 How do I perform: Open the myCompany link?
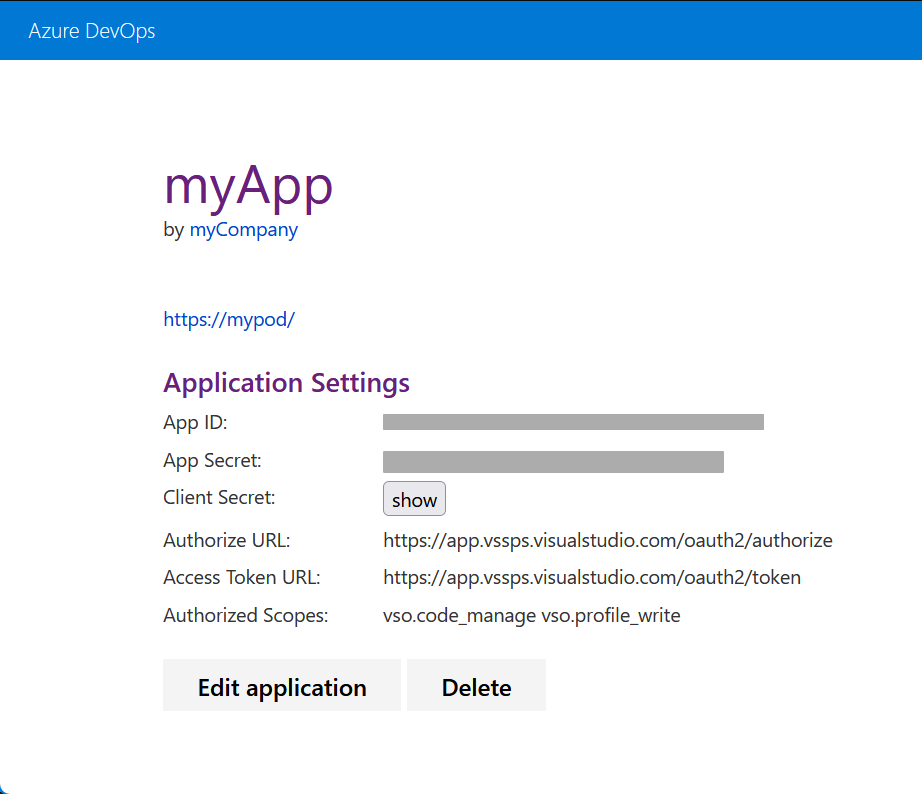pyautogui.click(x=244, y=230)
